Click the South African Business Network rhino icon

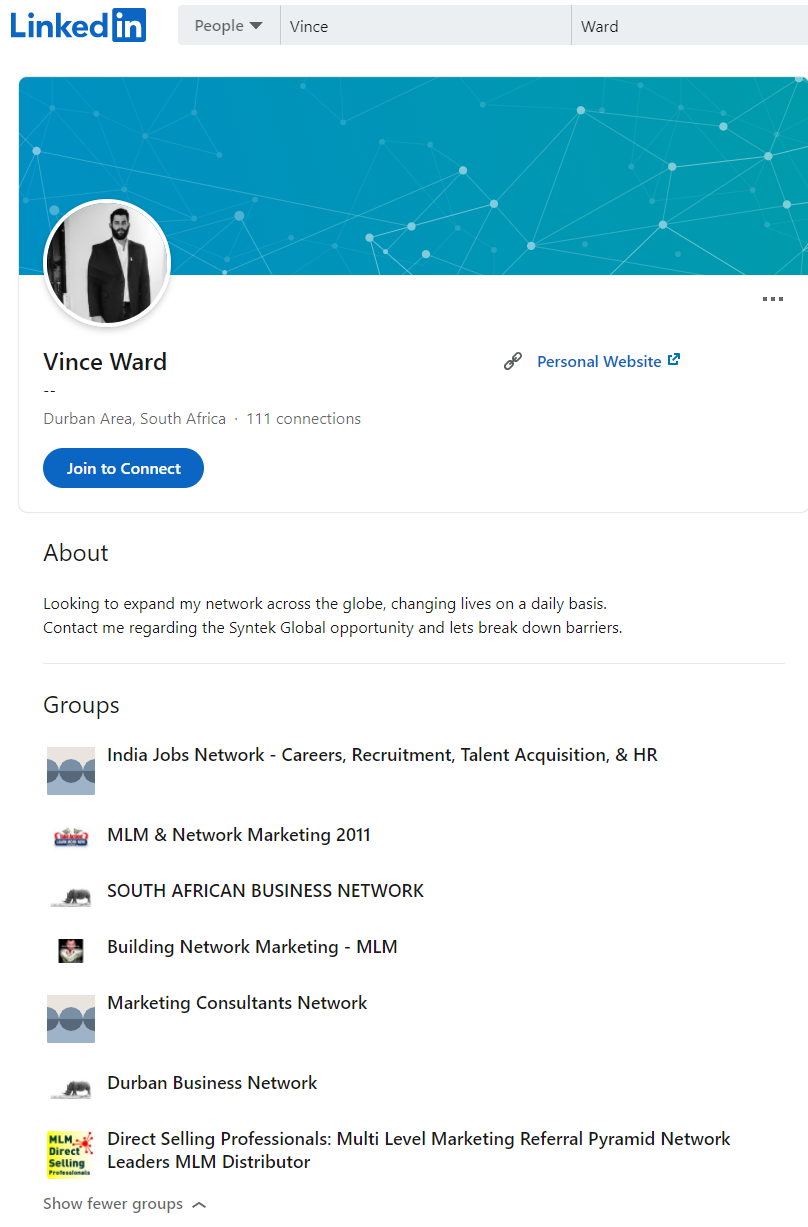71,895
